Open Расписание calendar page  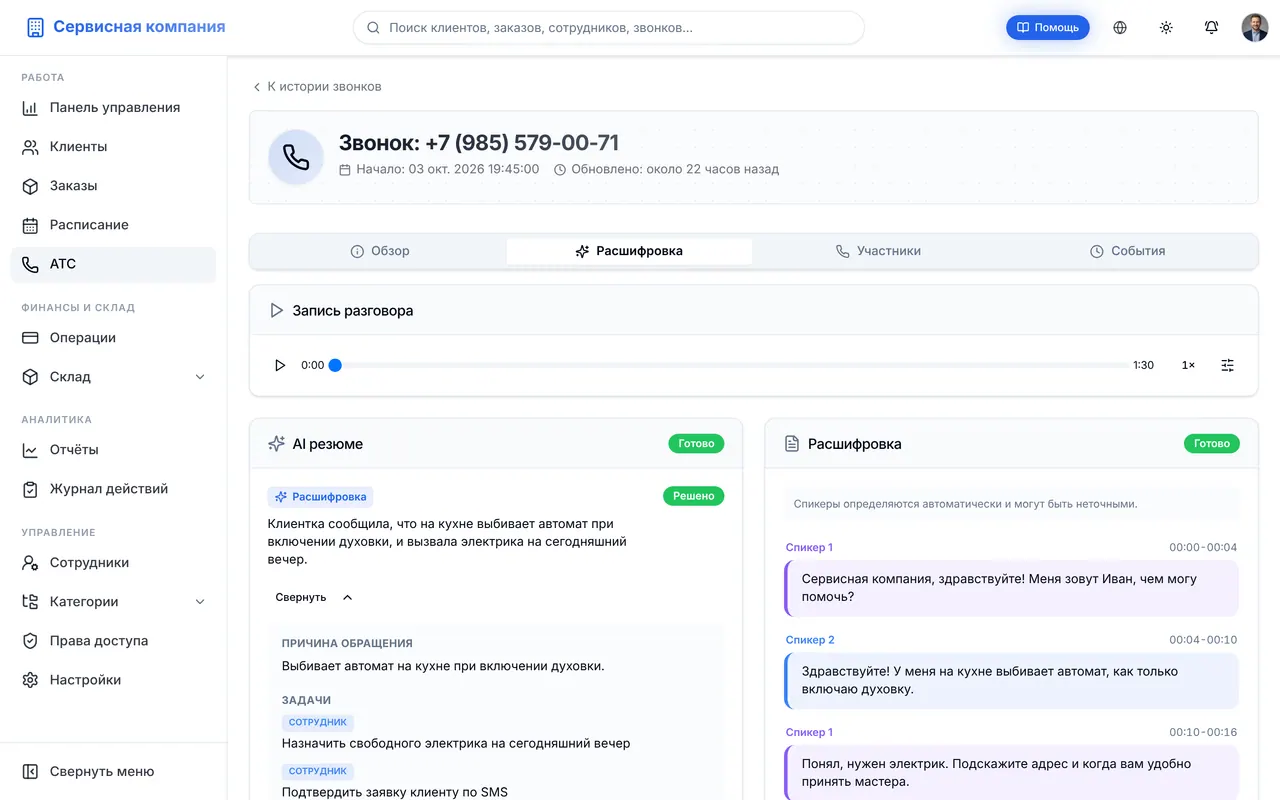[113, 225]
